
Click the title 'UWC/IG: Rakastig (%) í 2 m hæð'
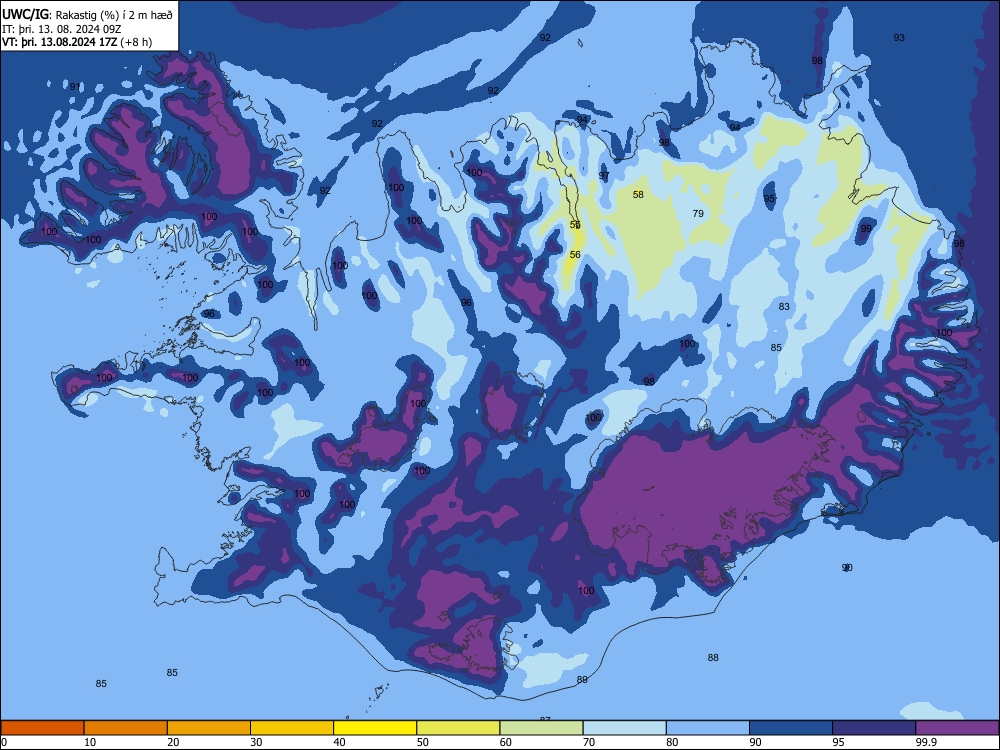point(87,14)
